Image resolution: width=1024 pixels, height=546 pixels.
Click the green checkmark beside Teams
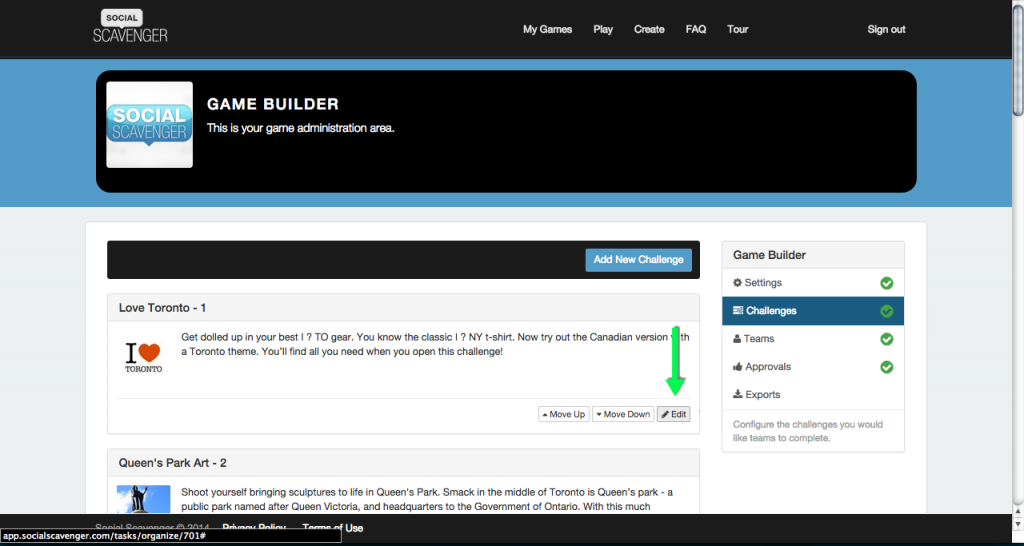point(886,340)
